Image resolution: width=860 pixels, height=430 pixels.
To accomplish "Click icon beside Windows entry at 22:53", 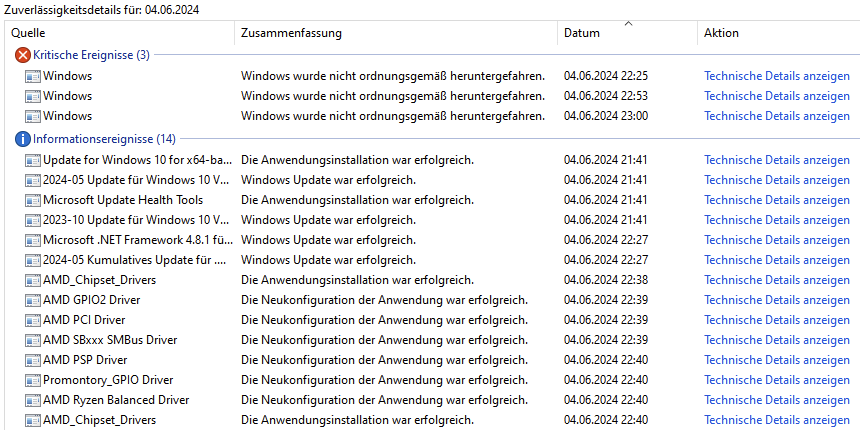I will (x=33, y=97).
